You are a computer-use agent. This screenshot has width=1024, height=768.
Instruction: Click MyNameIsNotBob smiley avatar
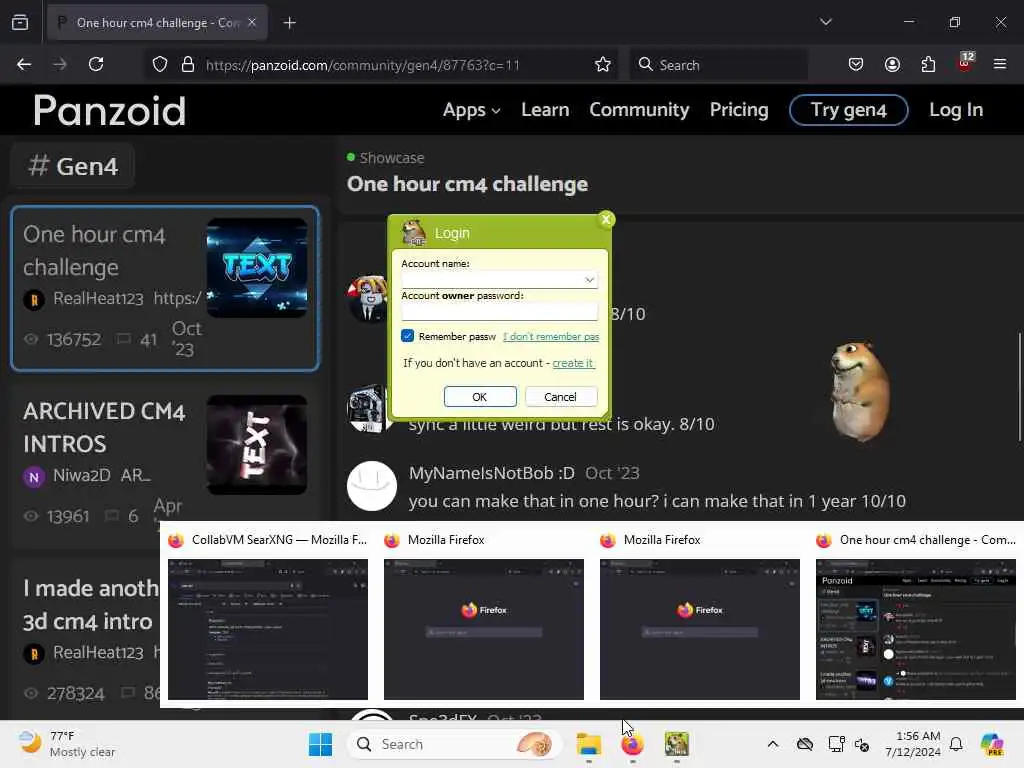372,486
